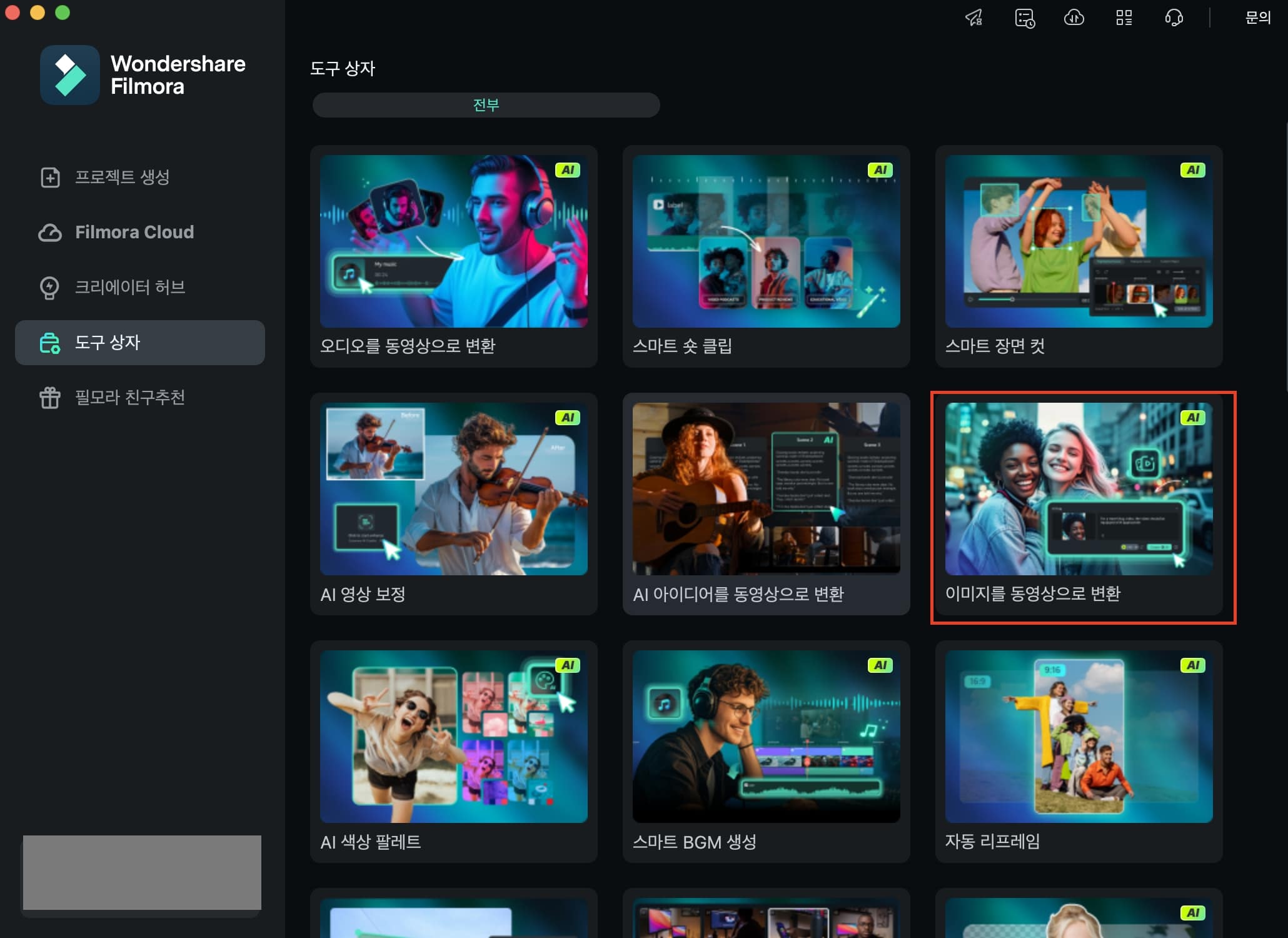
Task: Click the 크리에이터 허브 lightbulb icon
Action: (50, 287)
